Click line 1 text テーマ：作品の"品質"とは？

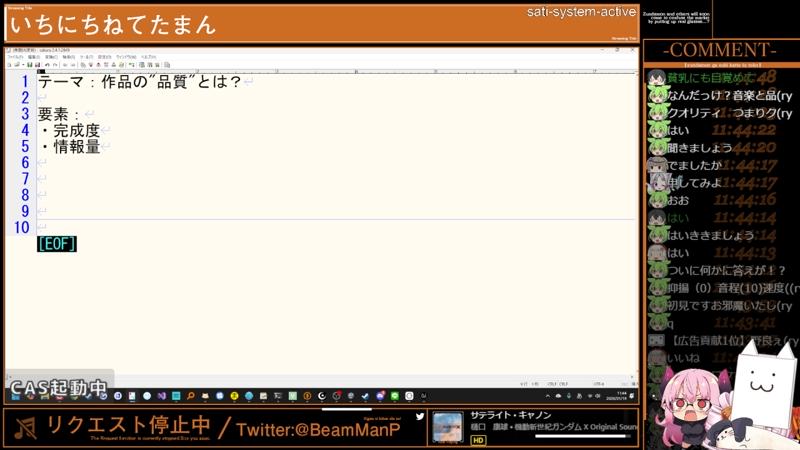tap(139, 82)
